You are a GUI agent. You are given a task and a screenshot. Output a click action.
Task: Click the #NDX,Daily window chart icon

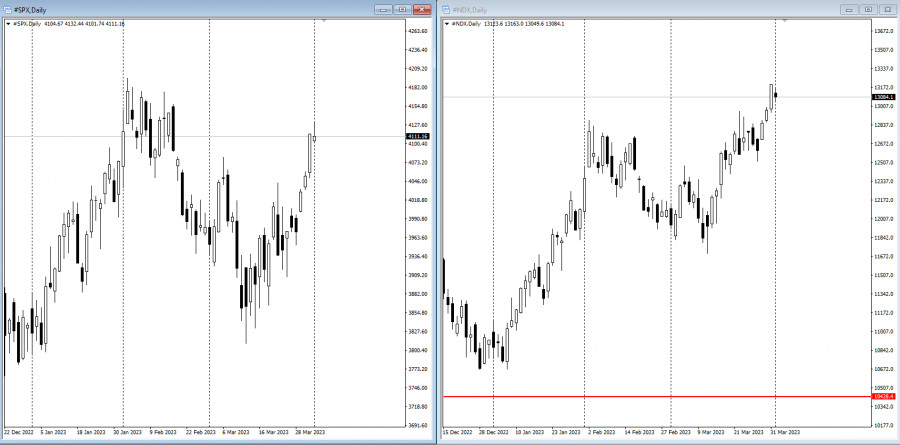446,10
